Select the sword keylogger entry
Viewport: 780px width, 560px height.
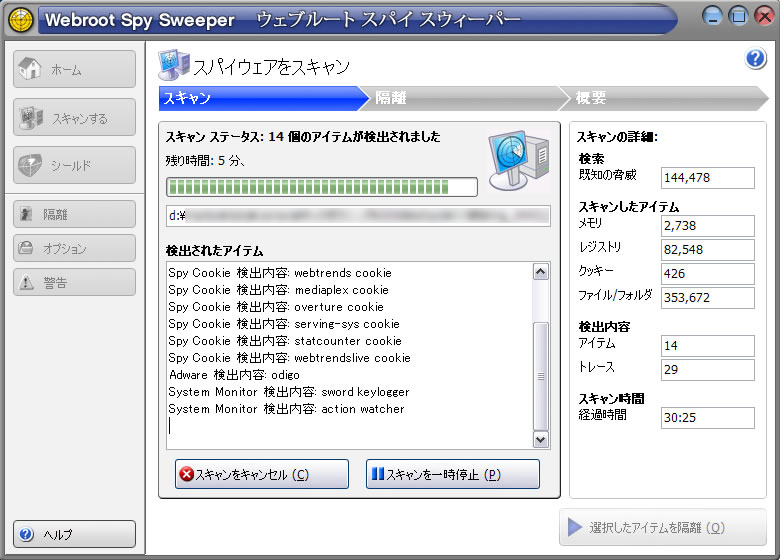click(x=289, y=391)
